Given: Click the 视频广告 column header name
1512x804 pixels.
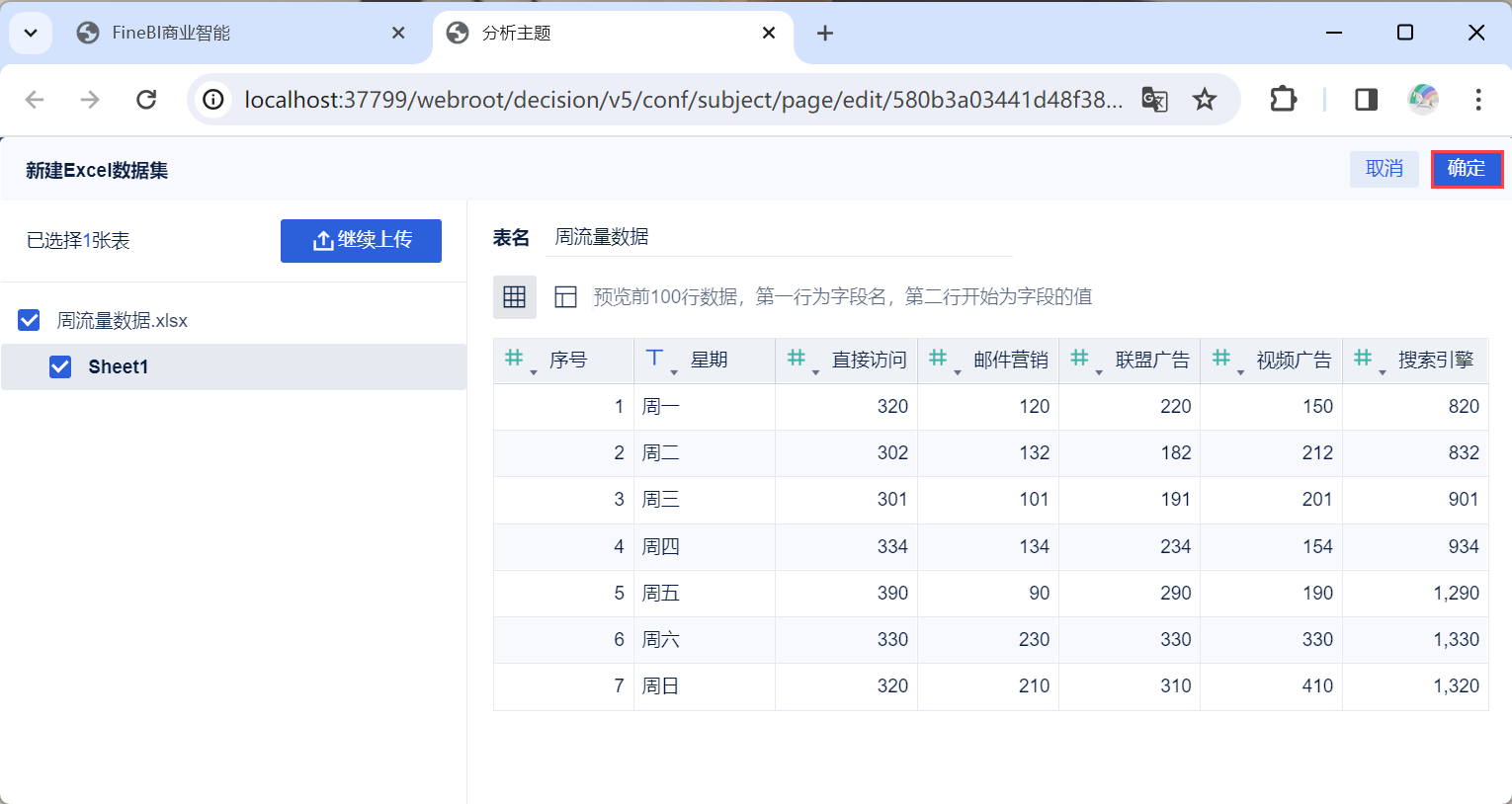Looking at the screenshot, I should 1295,360.
